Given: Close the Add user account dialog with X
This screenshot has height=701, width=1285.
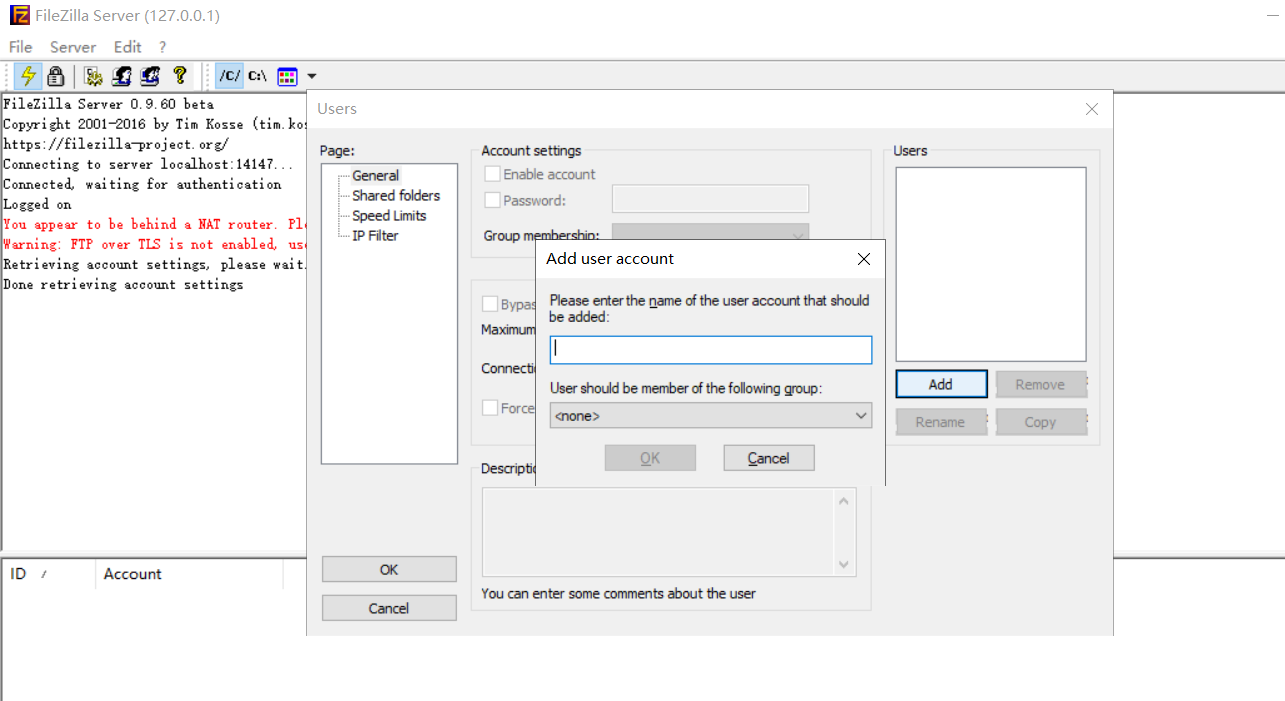Looking at the screenshot, I should (x=865, y=259).
